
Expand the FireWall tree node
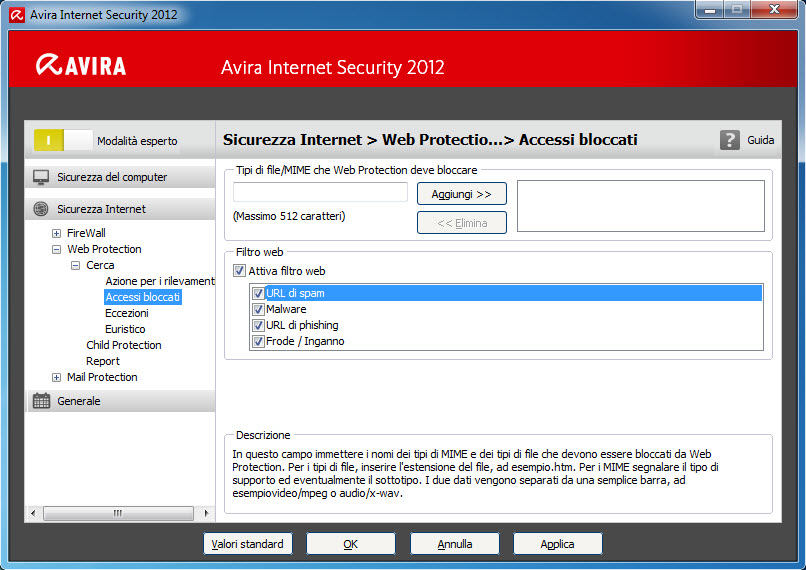[x=56, y=233]
